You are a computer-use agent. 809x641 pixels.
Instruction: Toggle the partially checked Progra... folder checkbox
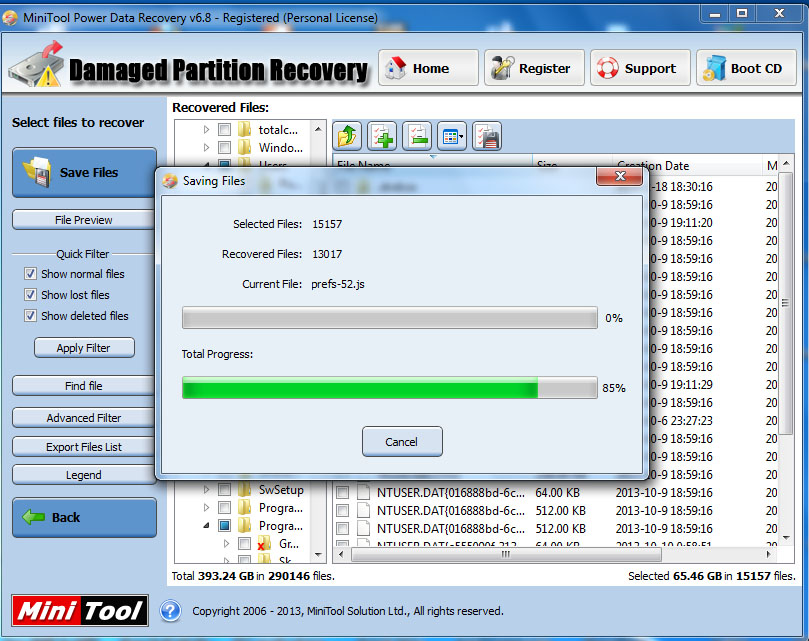[x=224, y=525]
